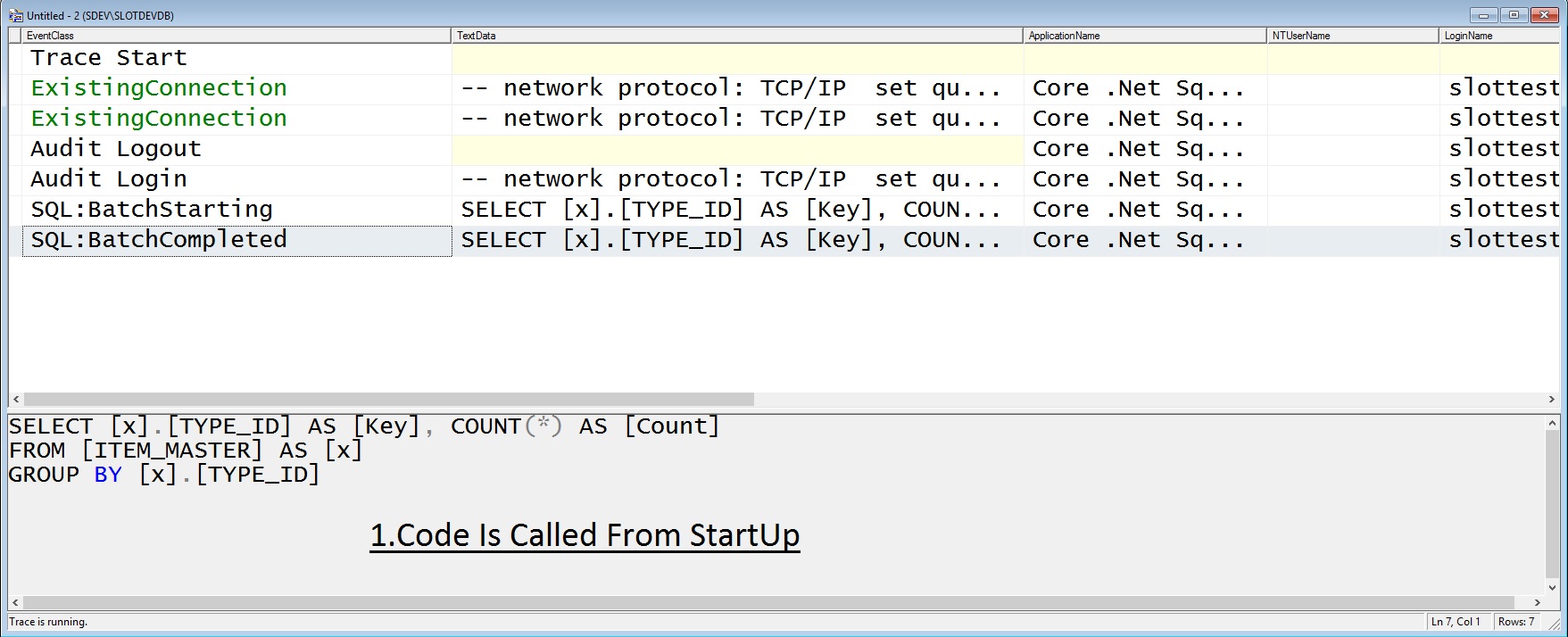Select the Audit Logout event row
Image resolution: width=1568 pixels, height=637 pixels.
point(178,148)
